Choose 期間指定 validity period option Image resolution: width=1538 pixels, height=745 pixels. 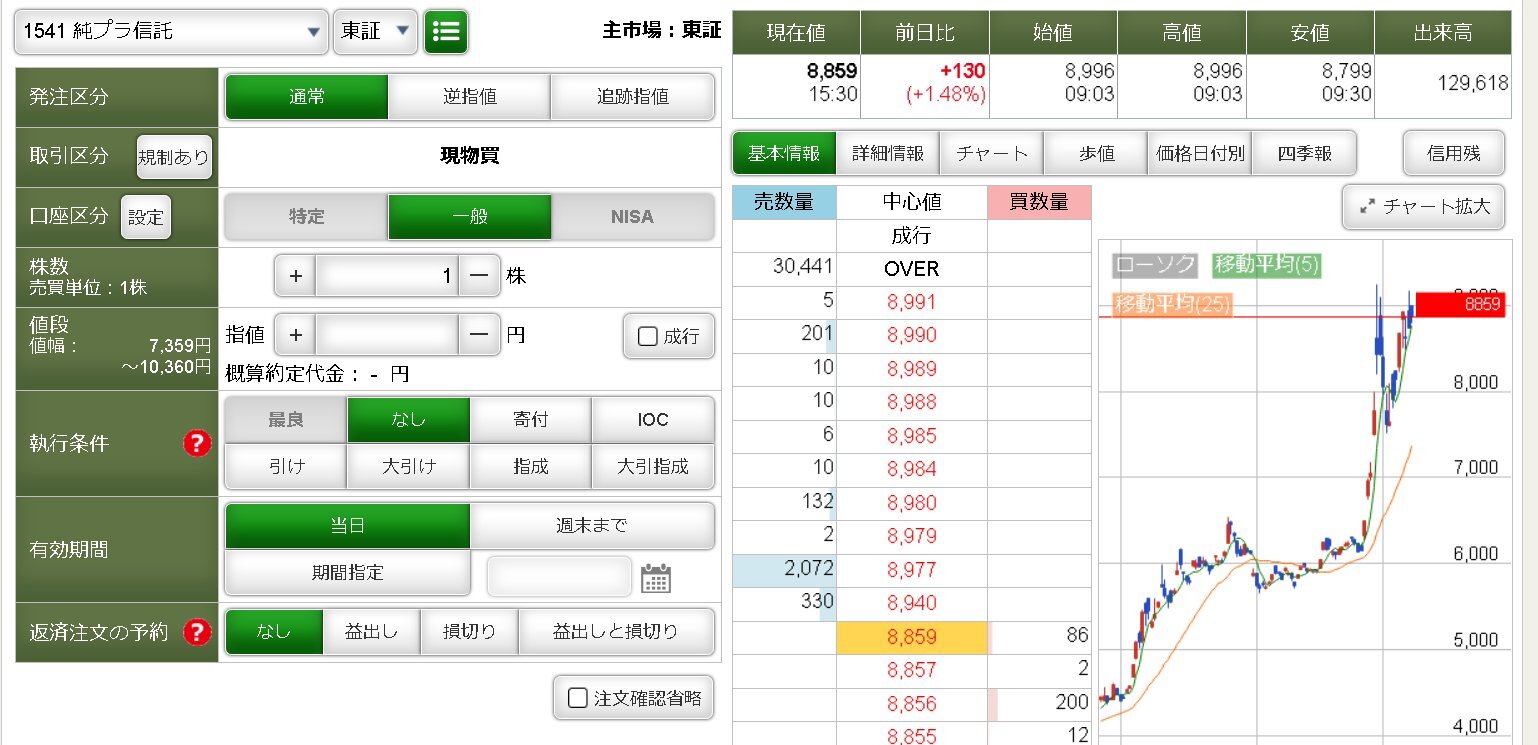pos(347,573)
